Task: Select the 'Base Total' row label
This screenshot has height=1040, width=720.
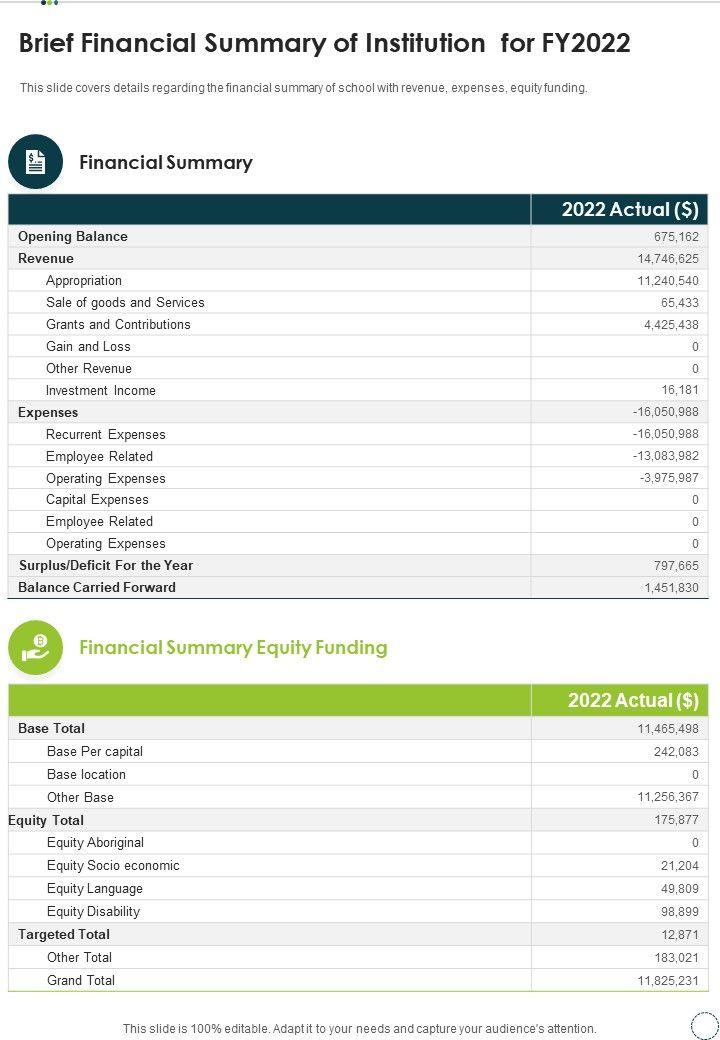Action: coord(51,729)
